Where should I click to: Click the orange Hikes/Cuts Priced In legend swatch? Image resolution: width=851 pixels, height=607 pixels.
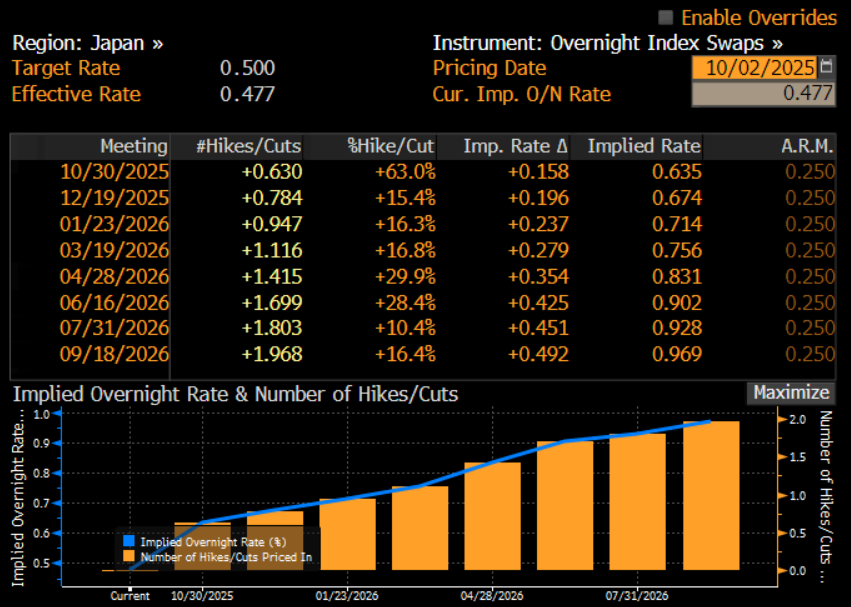(x=127, y=557)
